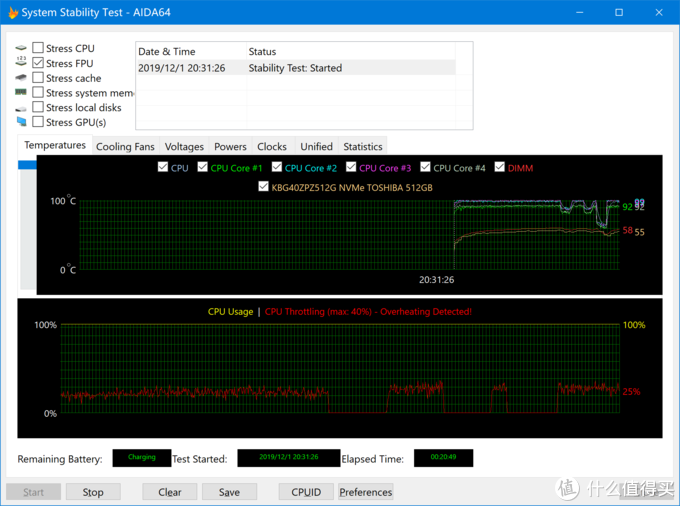
Task: Click the CPU chip icon beside Stress CPU
Action: pos(21,48)
